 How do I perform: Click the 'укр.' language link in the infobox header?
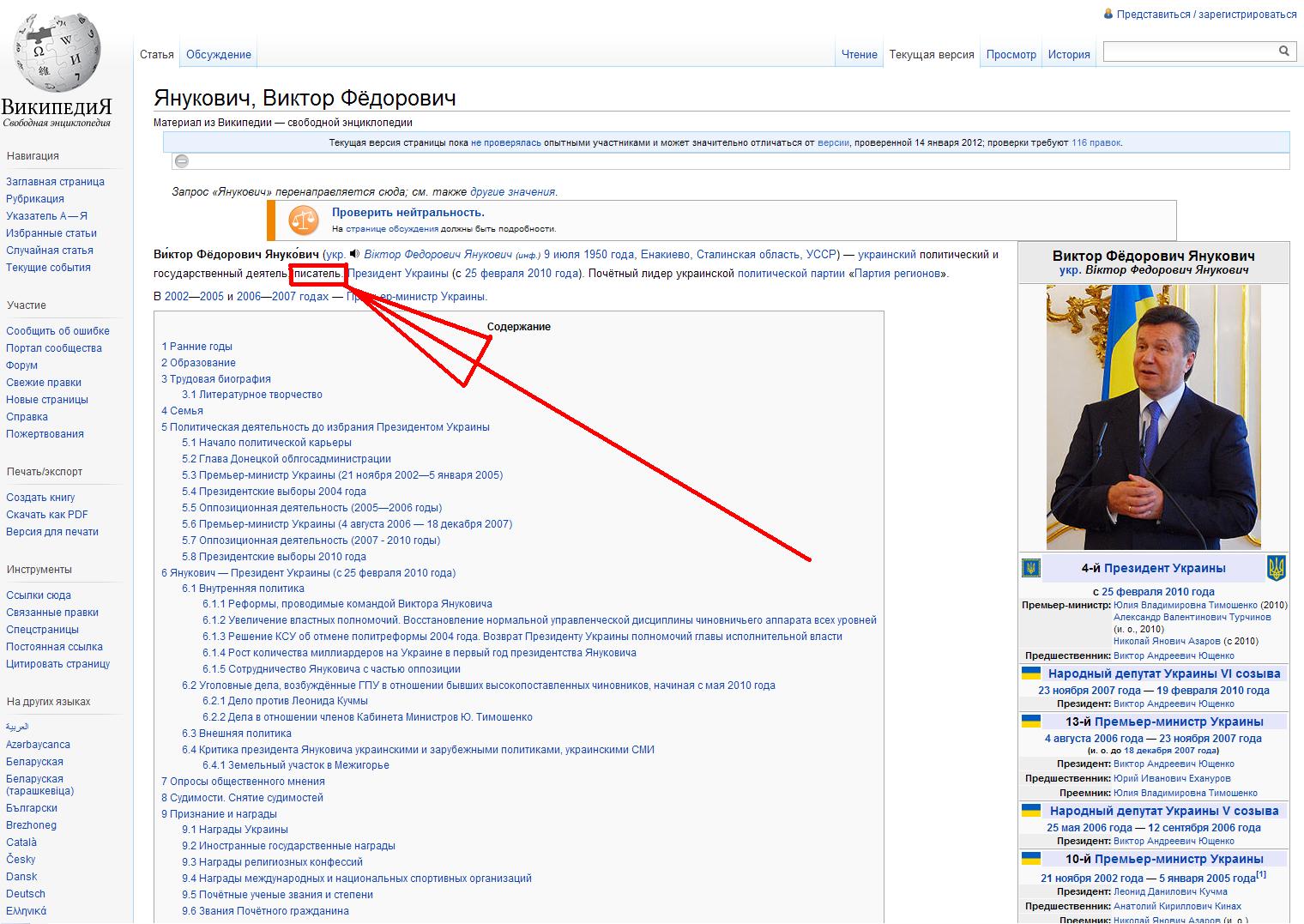1070,270
